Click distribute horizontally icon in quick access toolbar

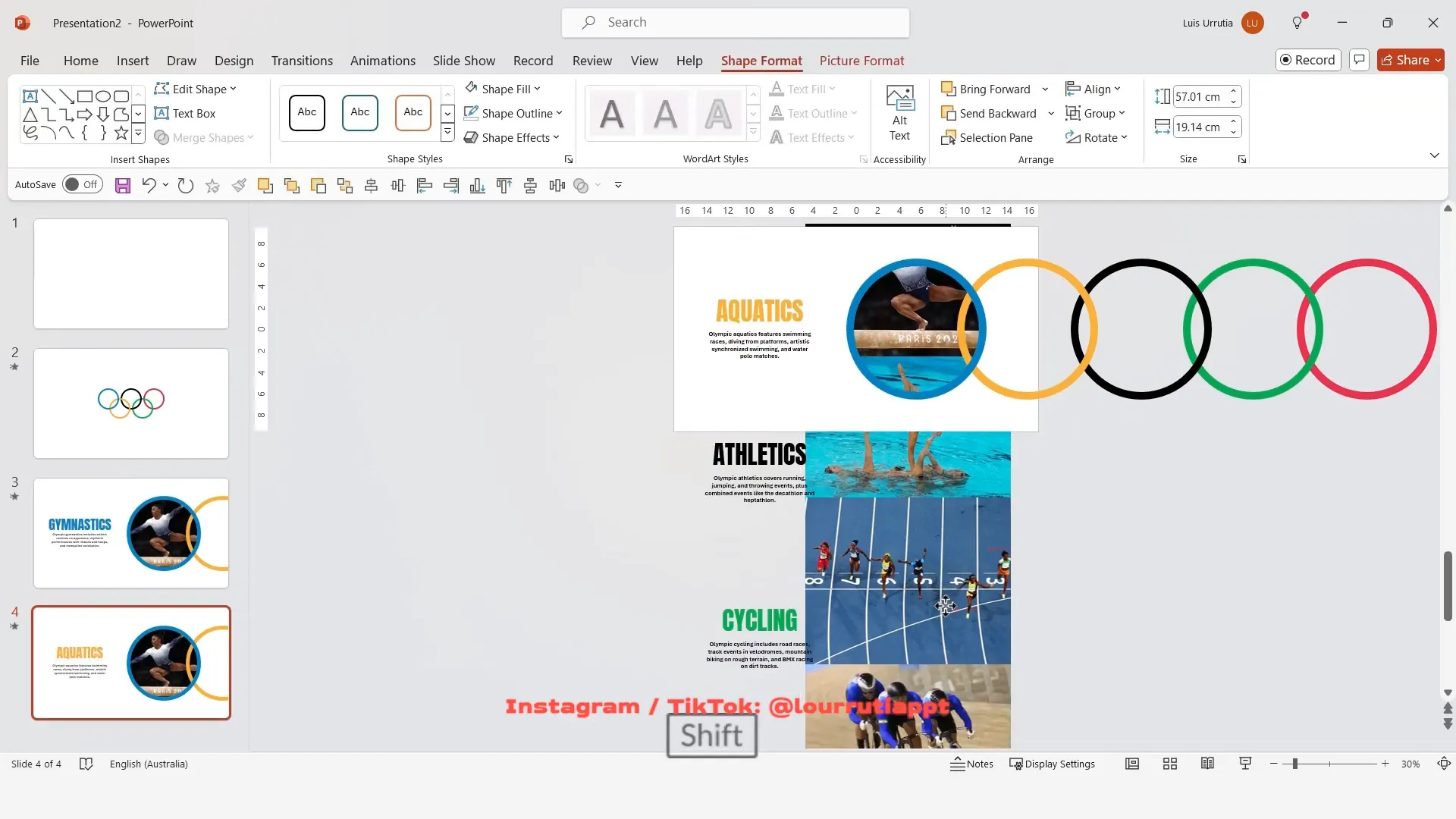[557, 185]
